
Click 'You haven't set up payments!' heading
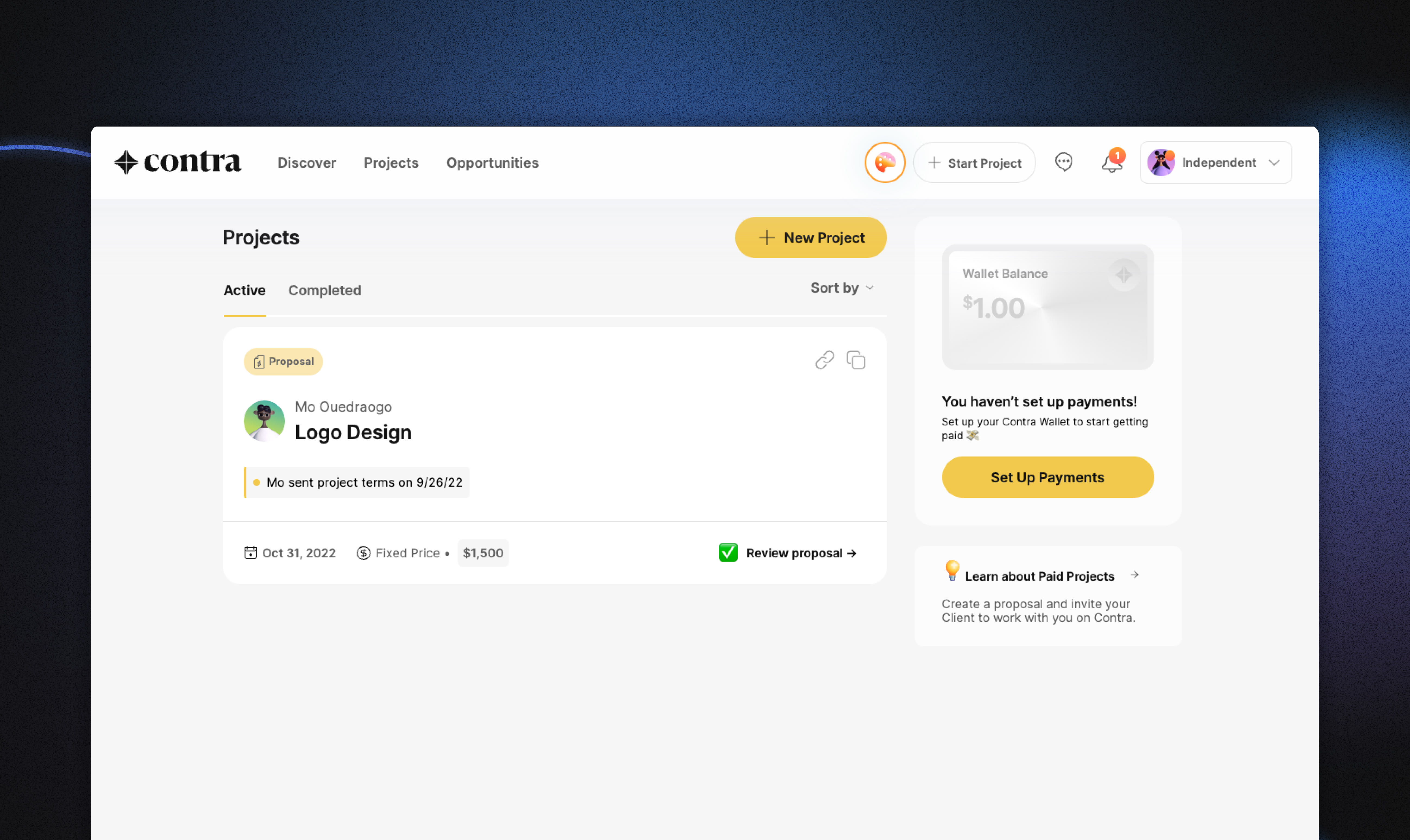pos(1039,402)
